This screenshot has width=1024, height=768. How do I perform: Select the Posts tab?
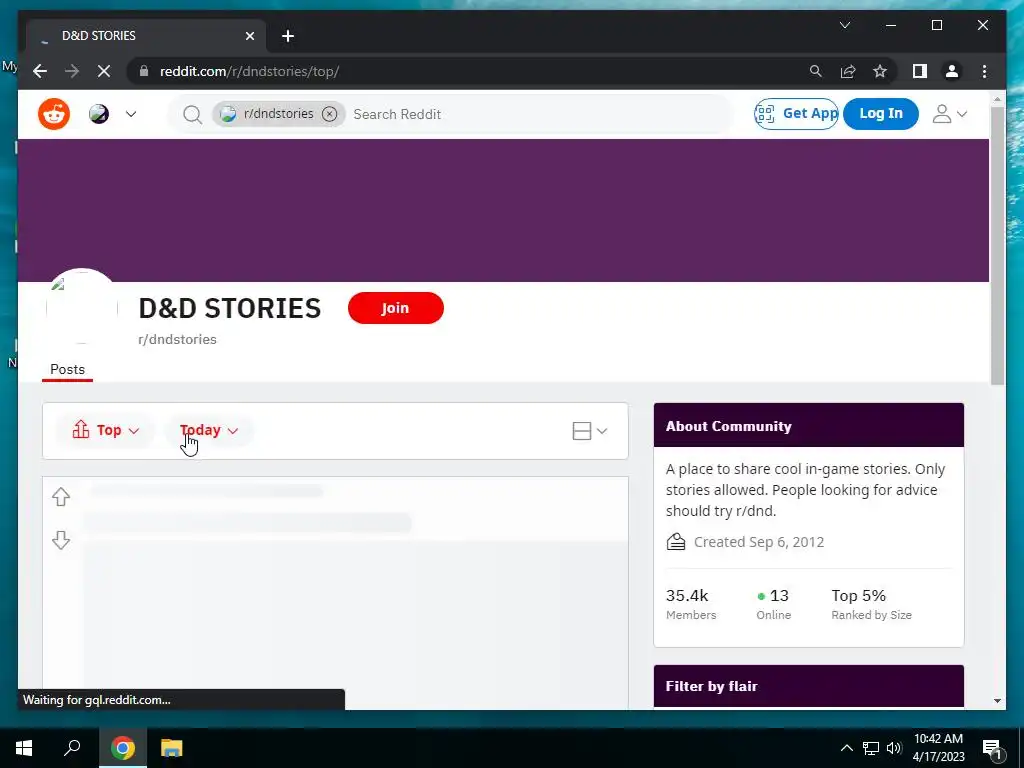click(x=67, y=370)
